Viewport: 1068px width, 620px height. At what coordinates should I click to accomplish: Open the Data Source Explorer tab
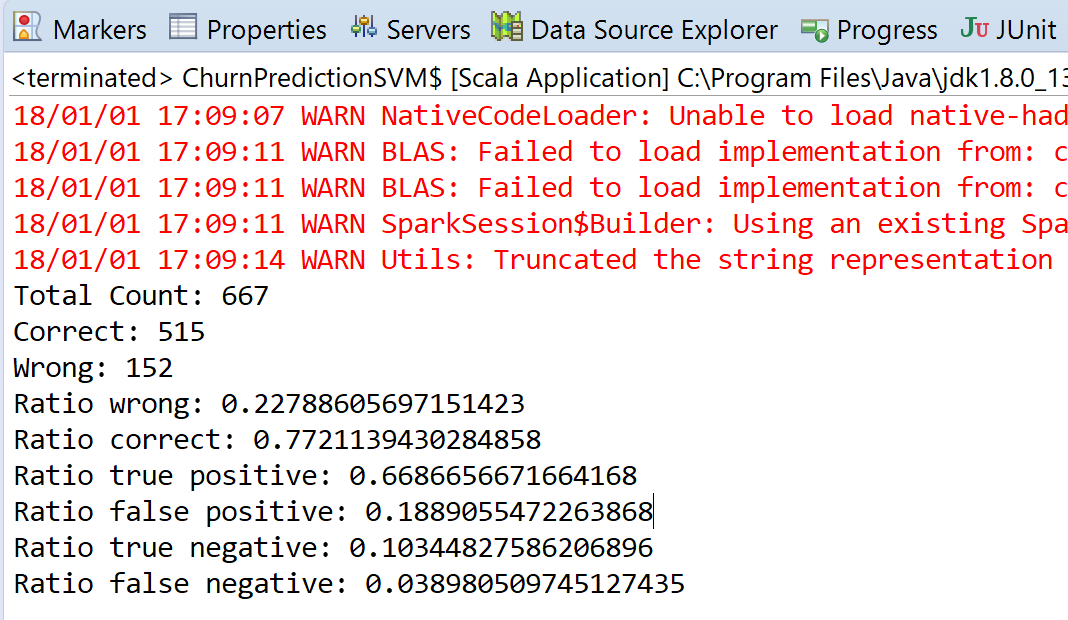[654, 30]
